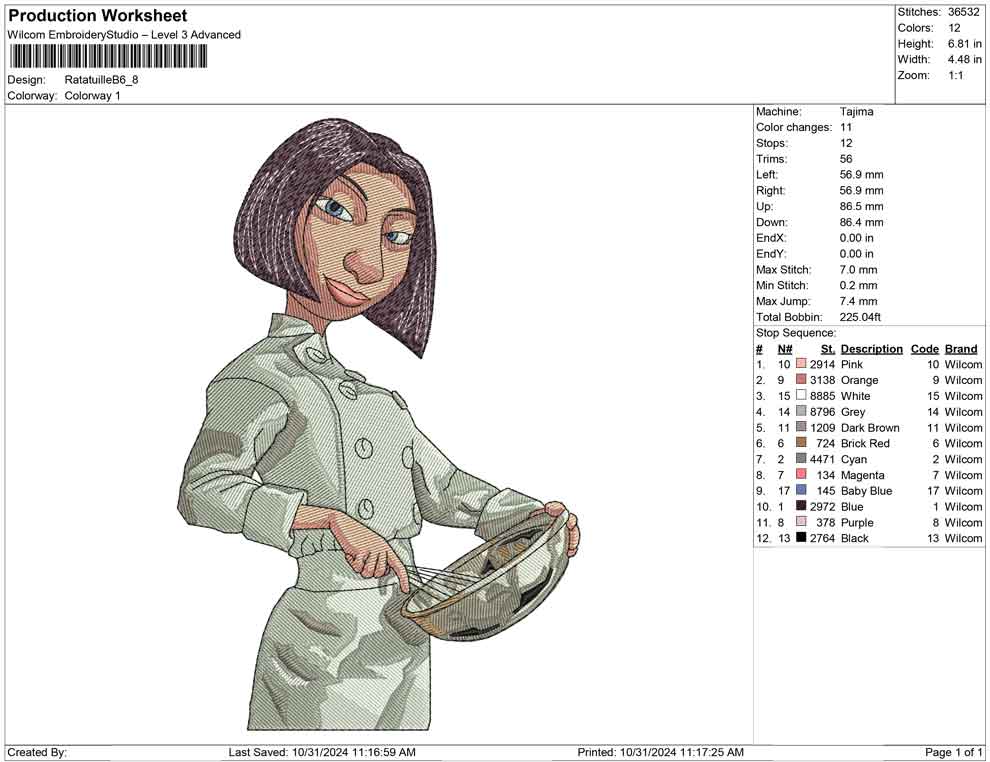Viewport: 990px width, 762px height.
Task: Click the Max Jump value '7.4 mm'
Action: click(858, 301)
